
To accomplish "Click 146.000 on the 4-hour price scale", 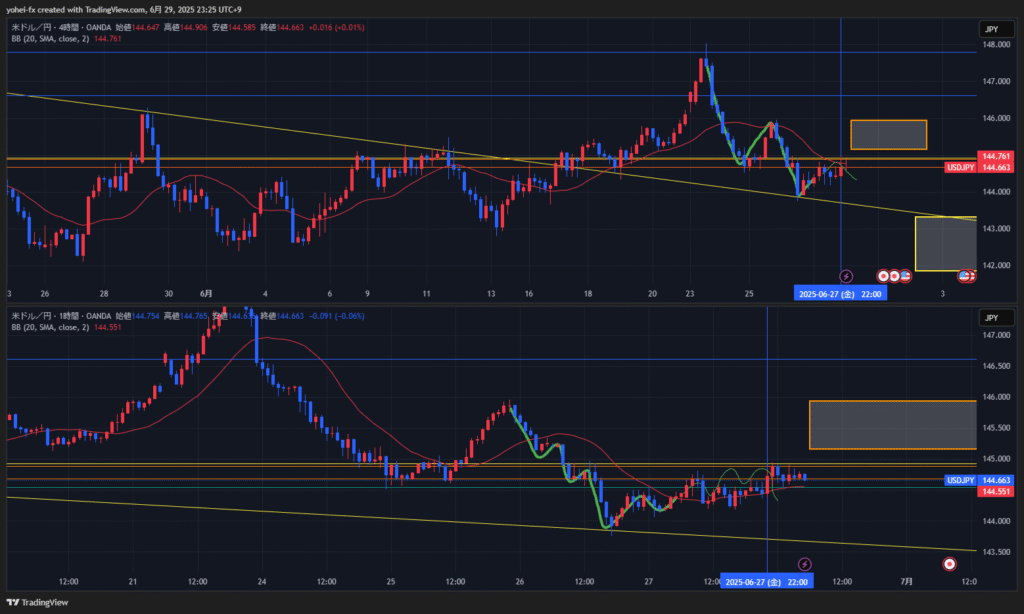I will (x=996, y=118).
